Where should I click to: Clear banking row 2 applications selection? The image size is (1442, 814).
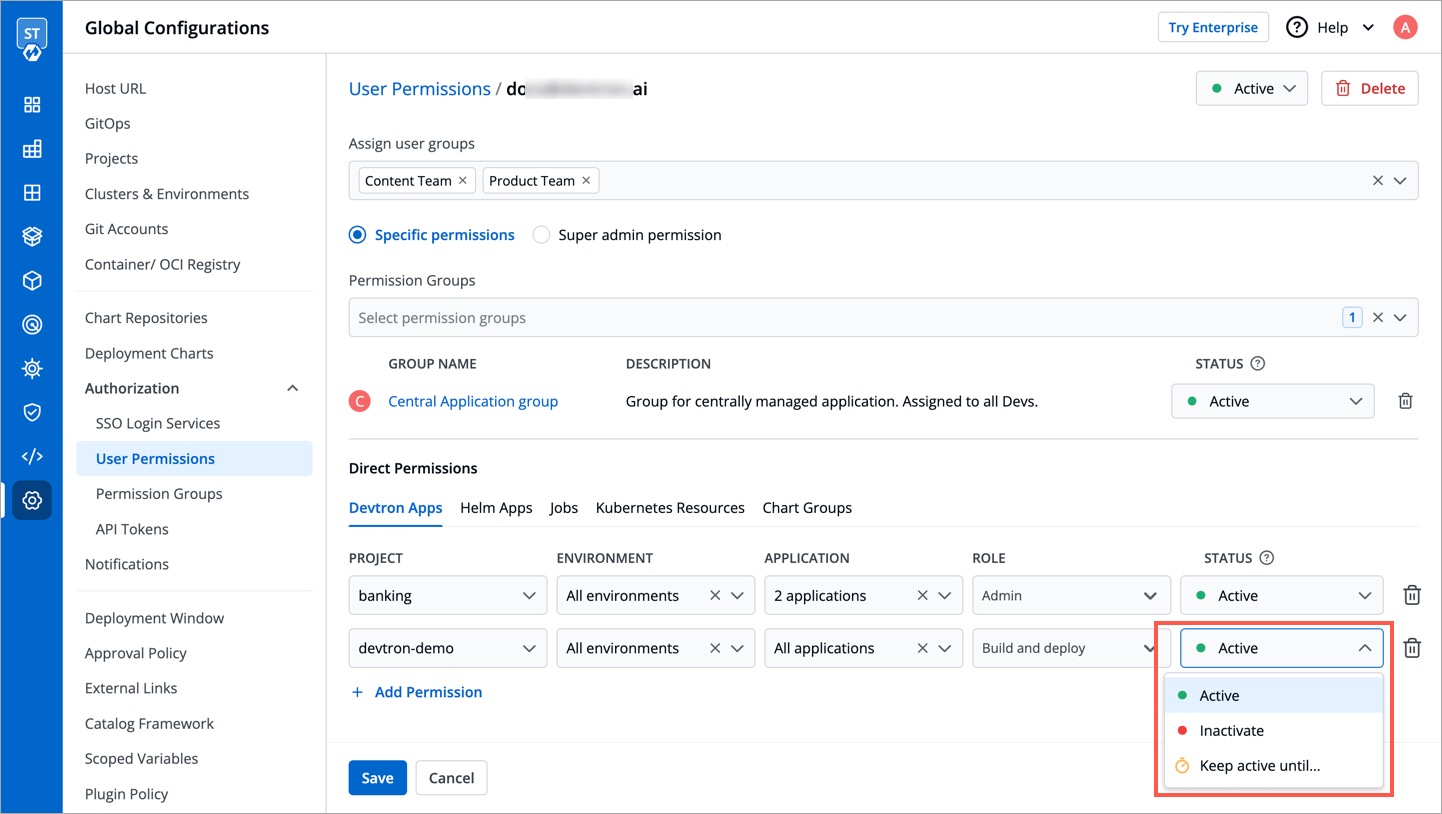923,595
